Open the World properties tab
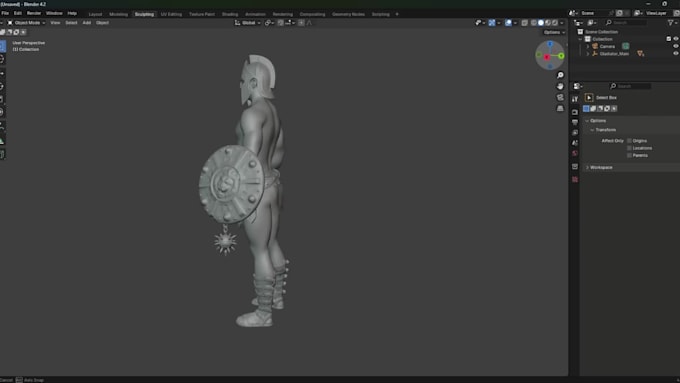The image size is (680, 383). [575, 153]
